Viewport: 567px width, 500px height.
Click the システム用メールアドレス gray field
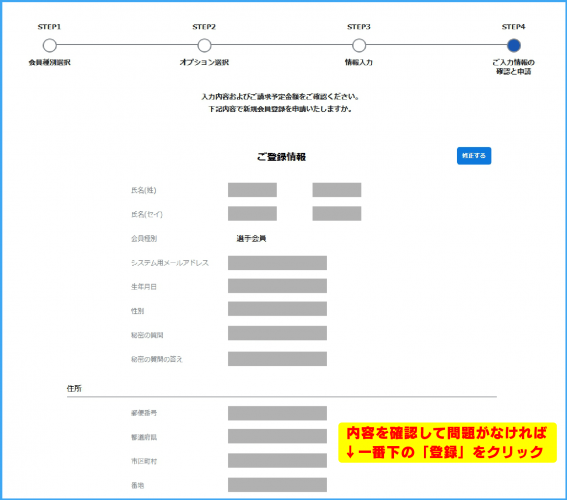pos(277,263)
